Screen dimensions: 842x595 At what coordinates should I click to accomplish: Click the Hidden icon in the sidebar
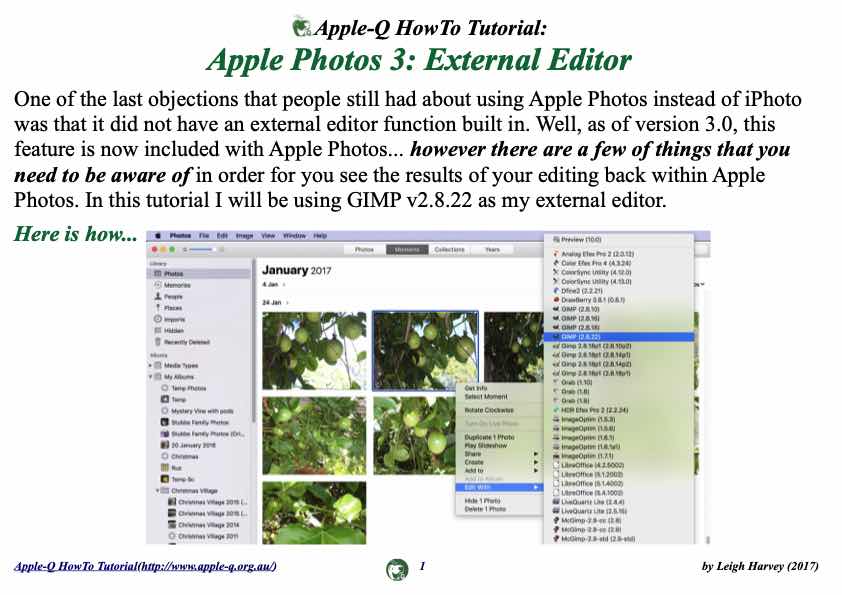[x=158, y=330]
